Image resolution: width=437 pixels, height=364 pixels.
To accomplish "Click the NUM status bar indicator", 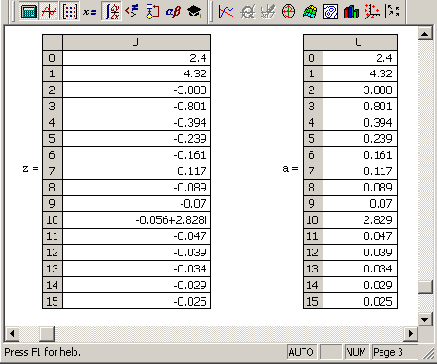I will click(357, 352).
